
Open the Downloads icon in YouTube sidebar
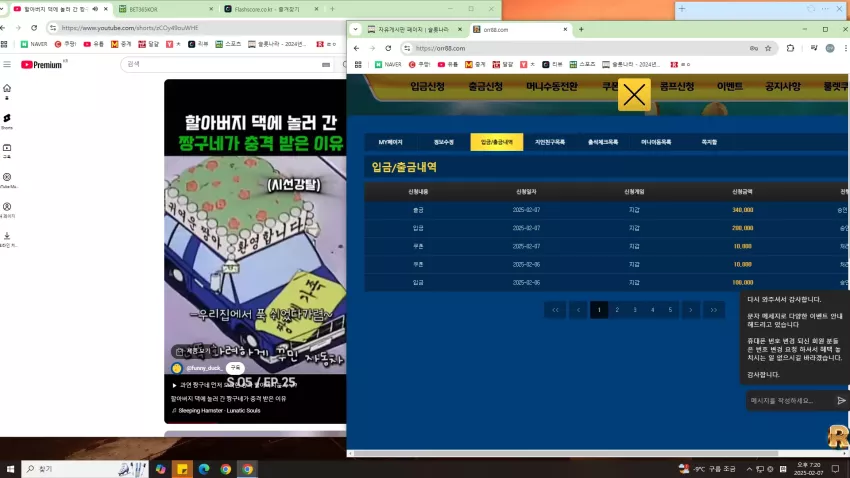tap(7, 236)
